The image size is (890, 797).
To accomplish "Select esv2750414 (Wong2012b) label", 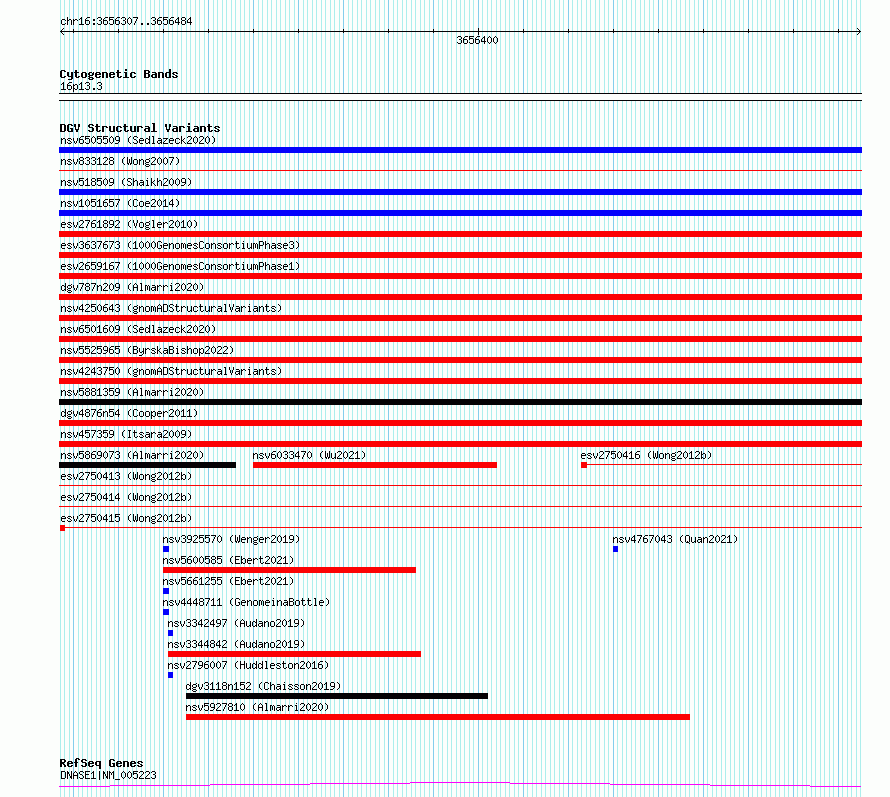I will (126, 497).
